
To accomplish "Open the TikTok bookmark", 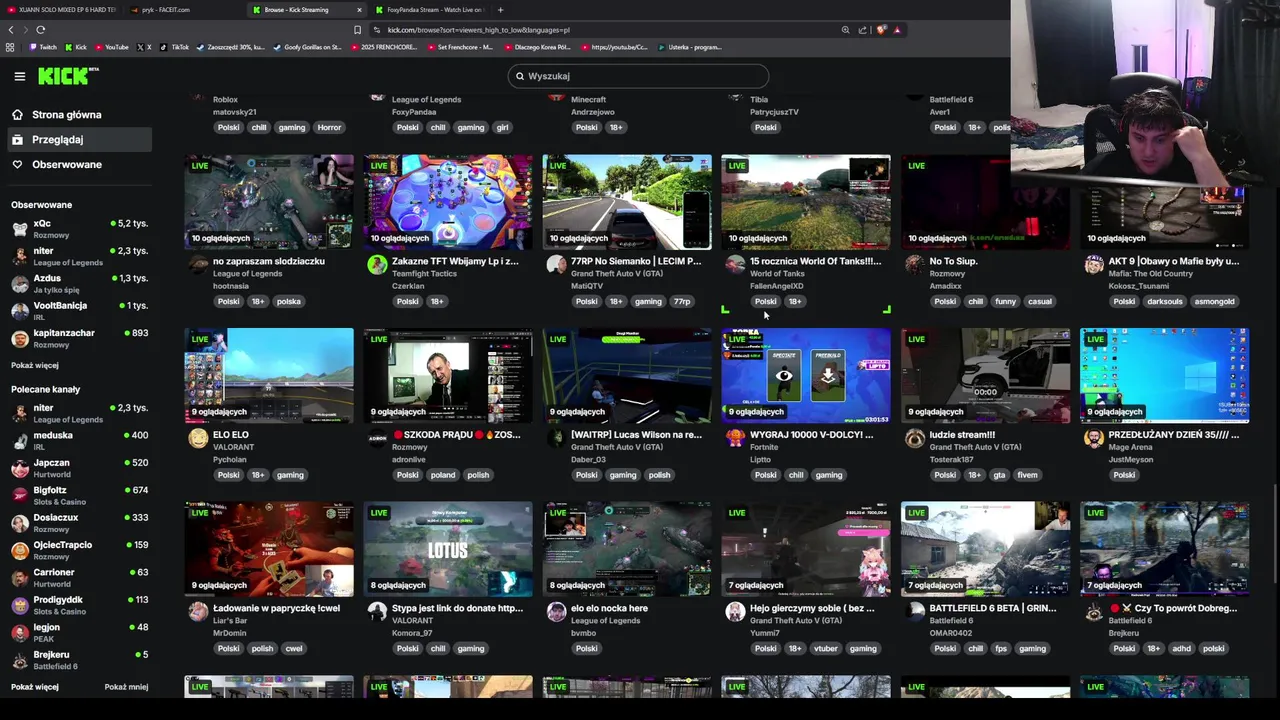I will [174, 47].
